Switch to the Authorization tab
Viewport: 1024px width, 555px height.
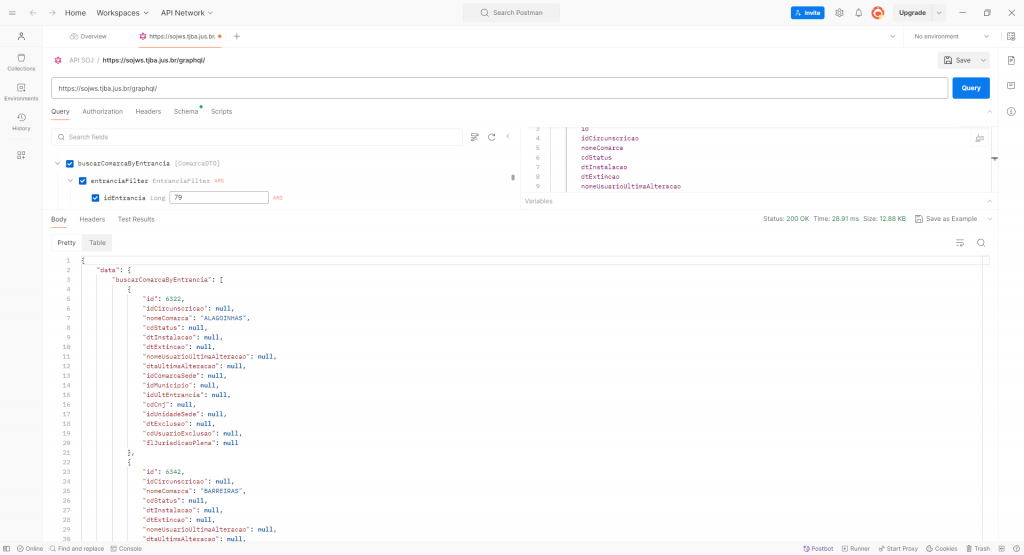(102, 111)
